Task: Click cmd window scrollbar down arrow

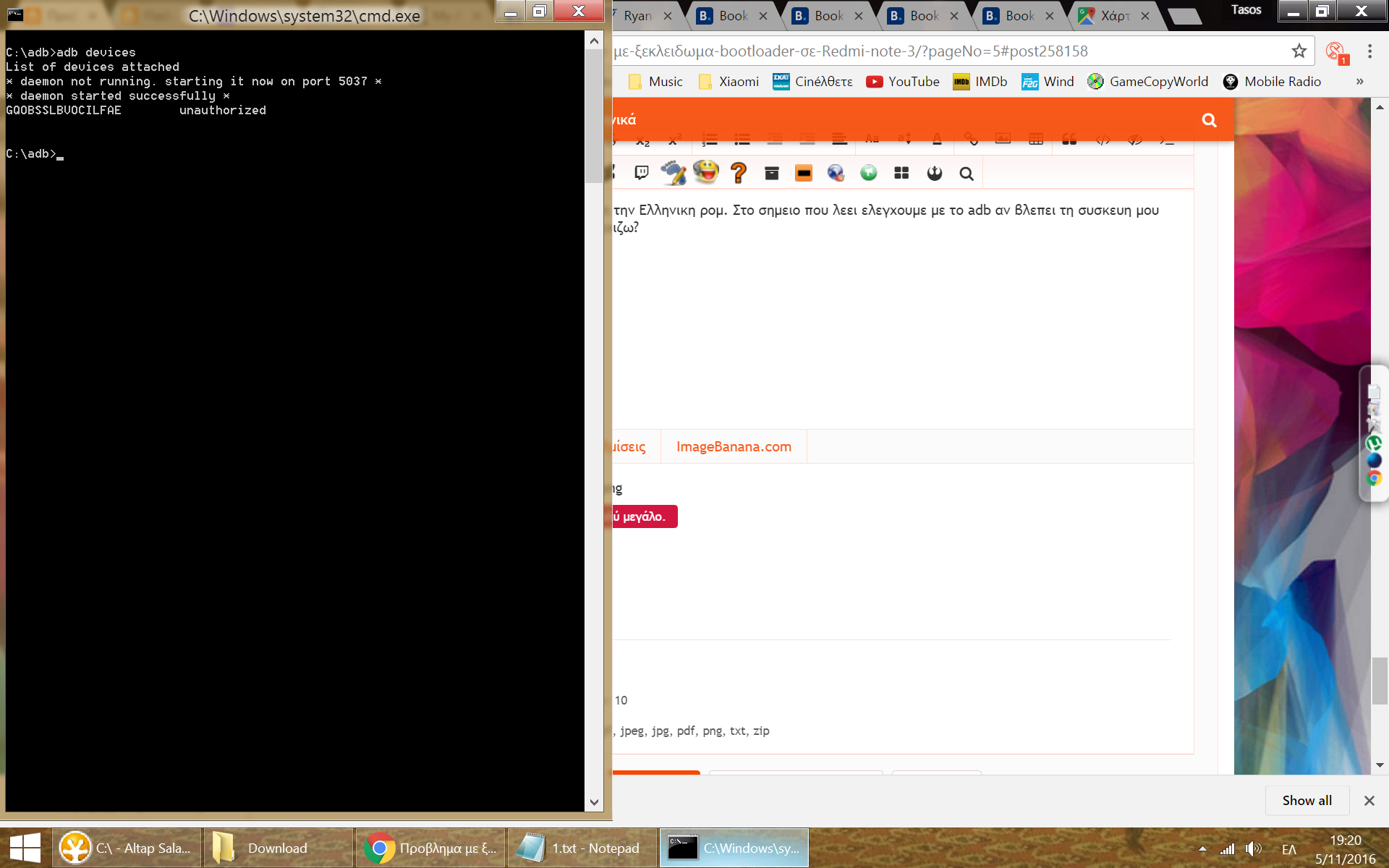Action: (594, 802)
